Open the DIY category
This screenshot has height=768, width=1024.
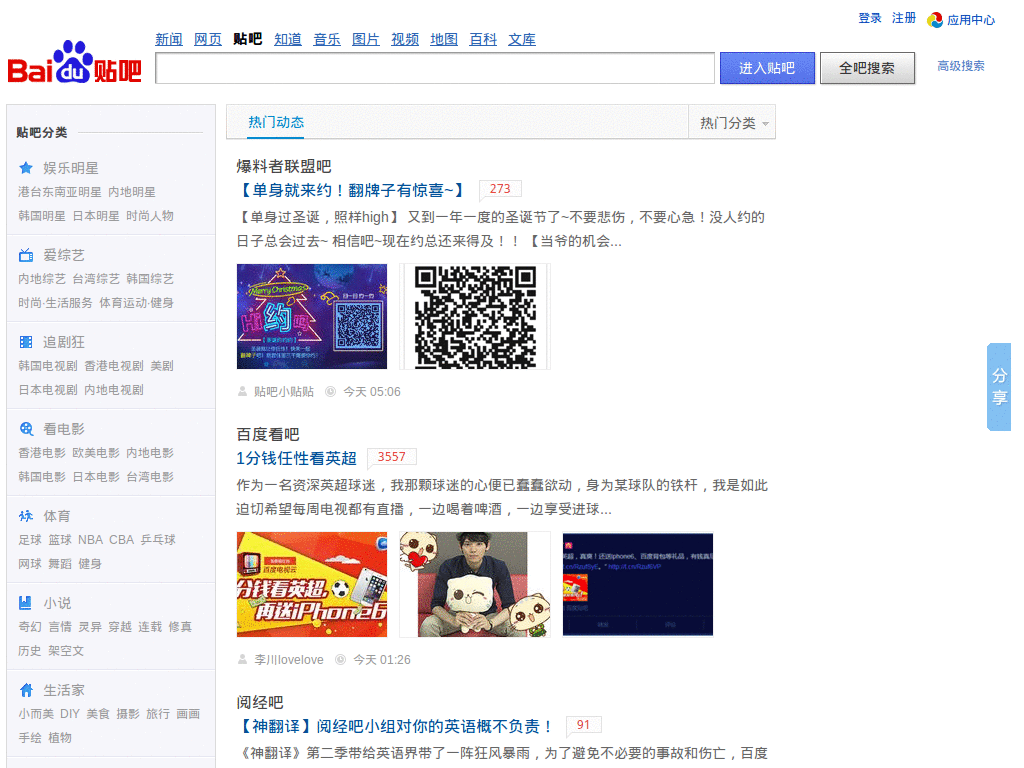pos(70,714)
